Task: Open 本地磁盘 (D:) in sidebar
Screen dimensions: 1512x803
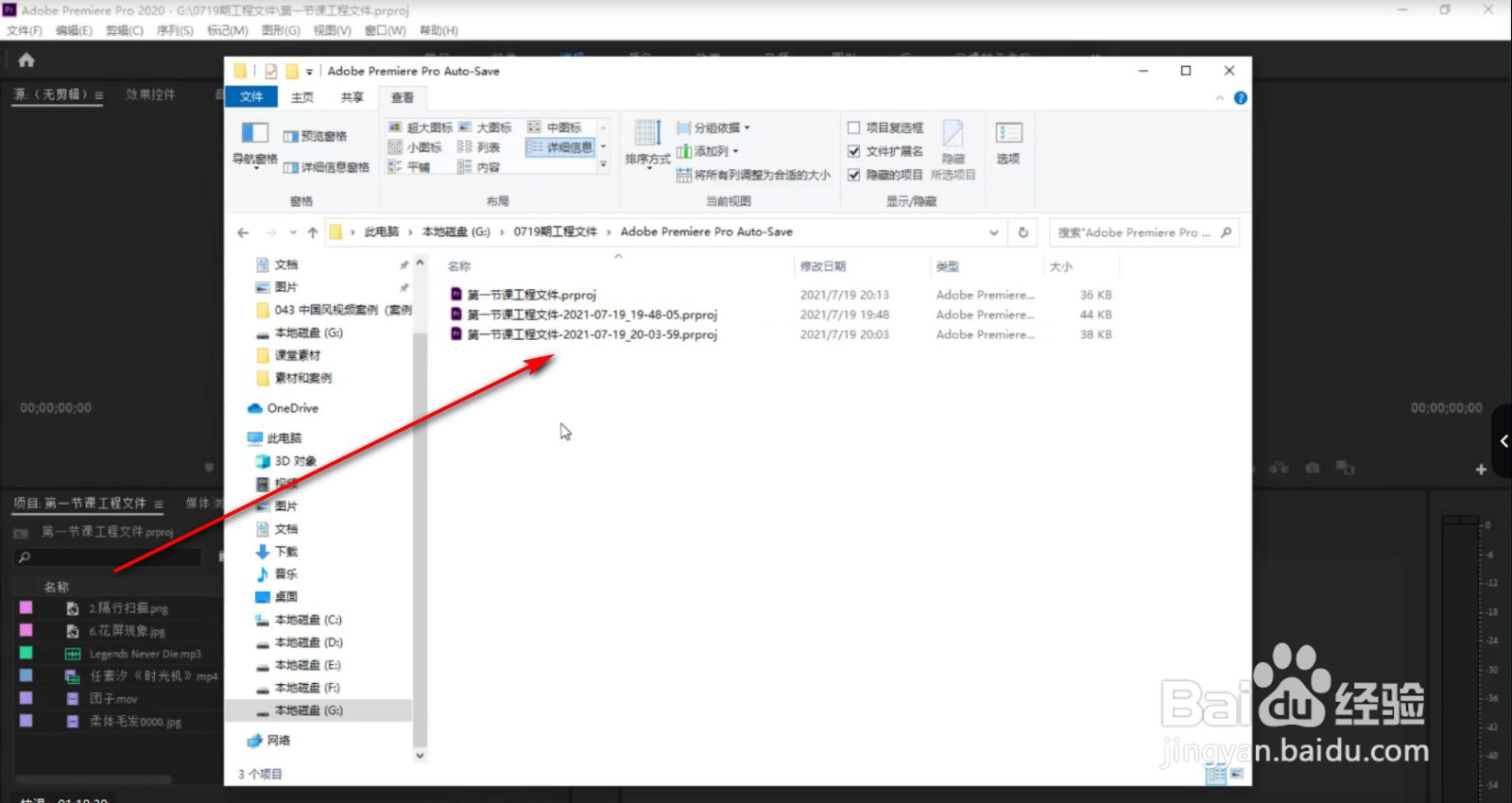Action: (x=300, y=642)
